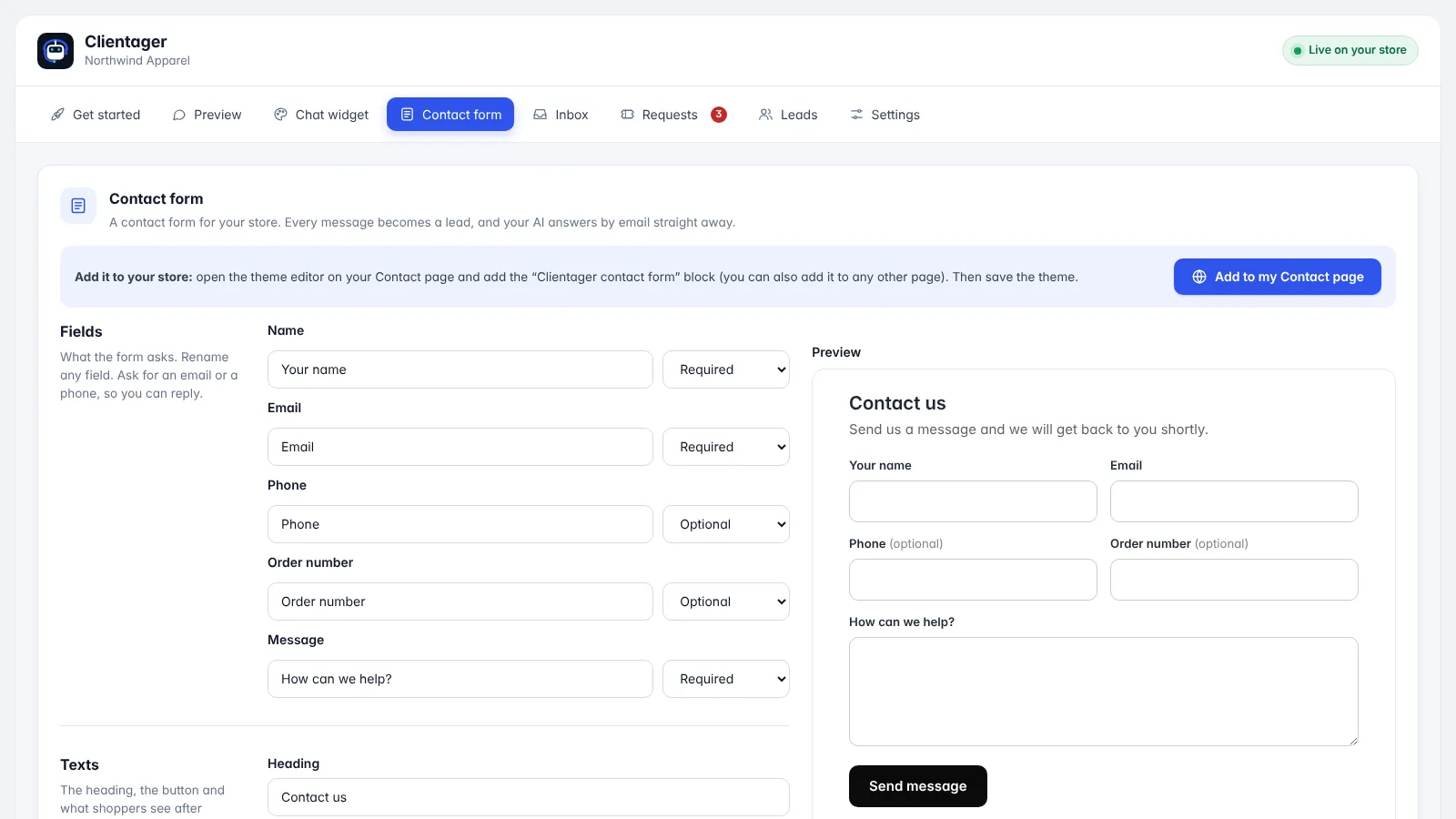Click the Contact form section header icon
1456x819 pixels.
(78, 206)
